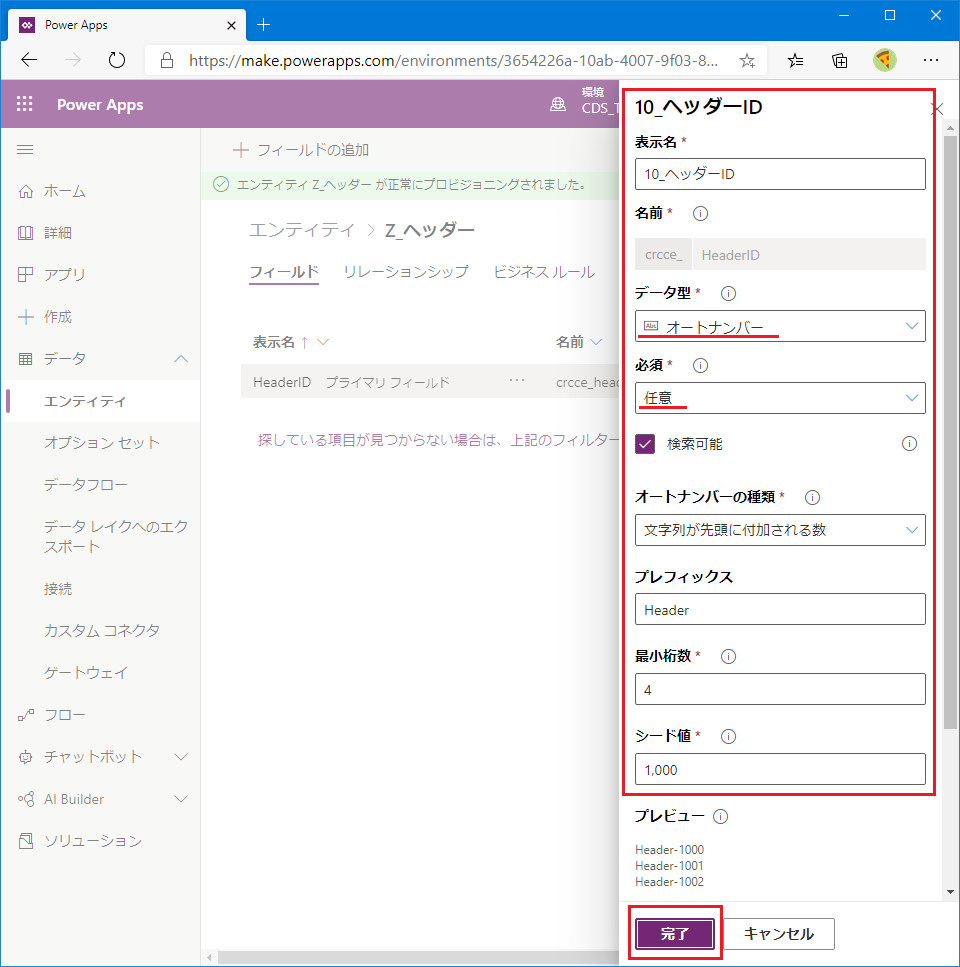This screenshot has width=960, height=967.
Task: Open browser settings ellipsis menu
Action: click(x=931, y=60)
